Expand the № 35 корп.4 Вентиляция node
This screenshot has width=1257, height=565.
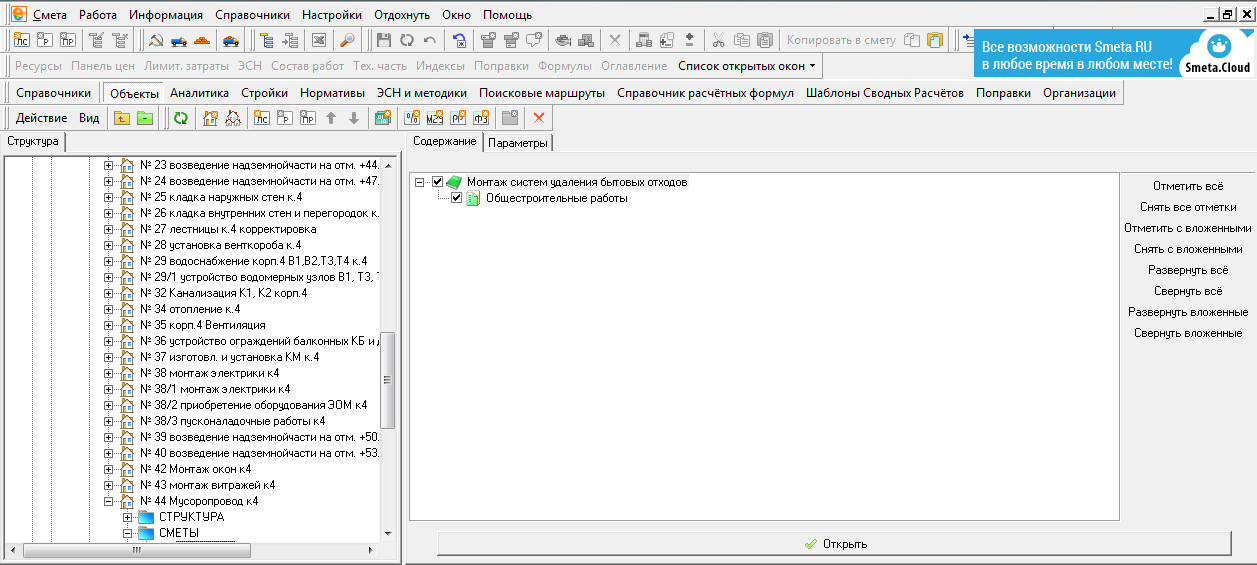tap(109, 325)
